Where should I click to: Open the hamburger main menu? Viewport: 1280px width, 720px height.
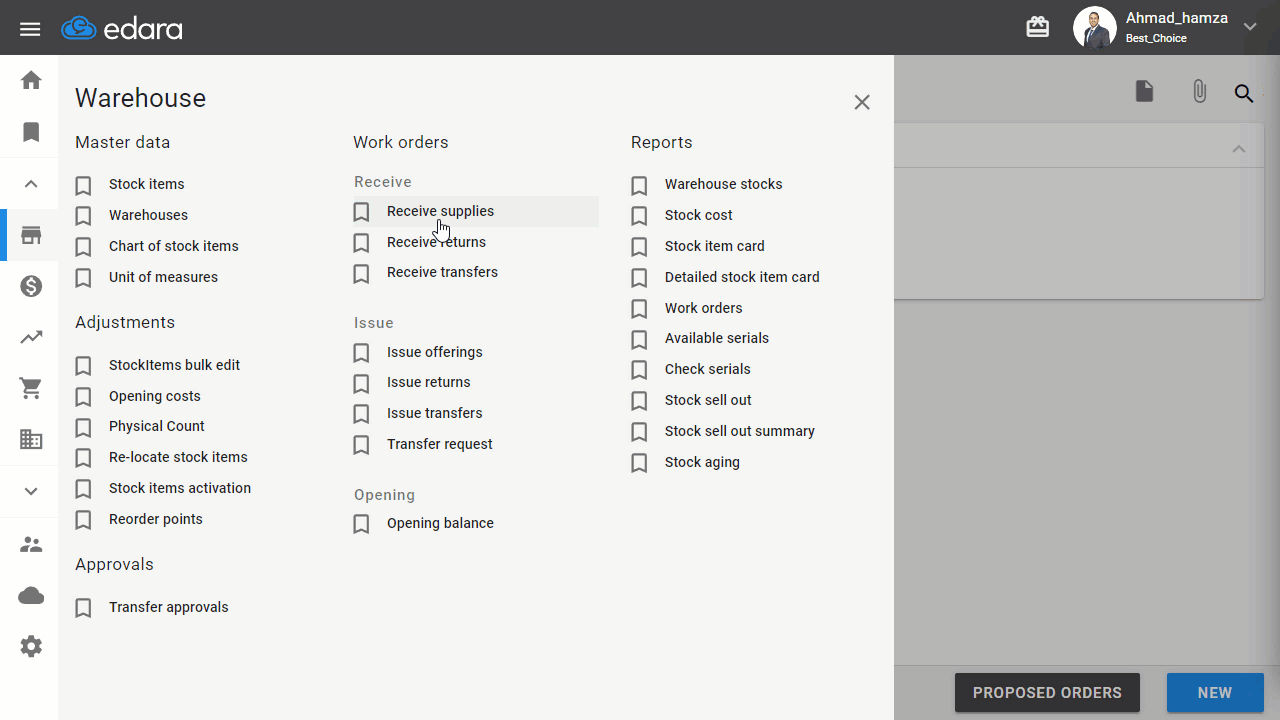30,29
